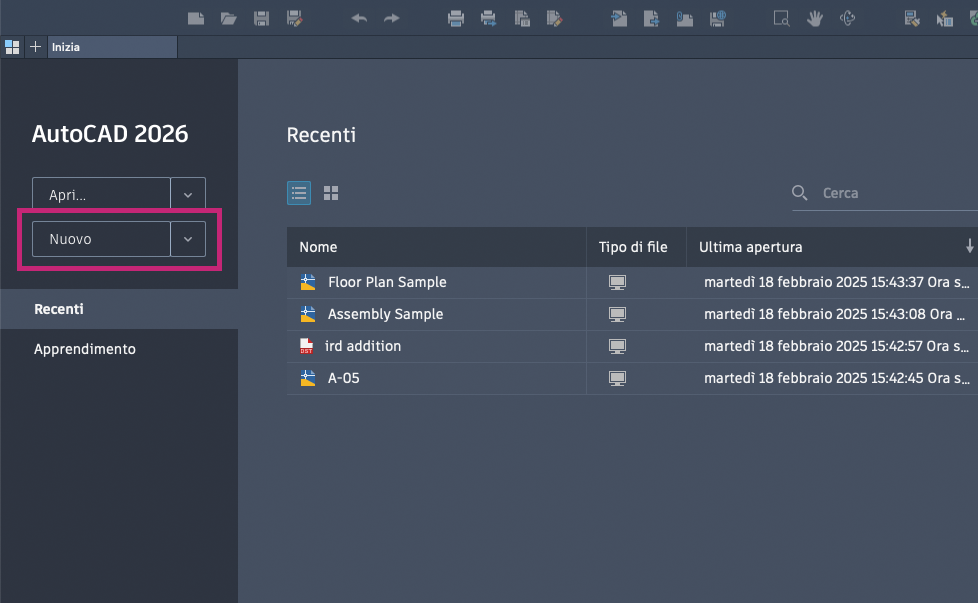
Task: Click the Apri... button
Action: coord(101,195)
